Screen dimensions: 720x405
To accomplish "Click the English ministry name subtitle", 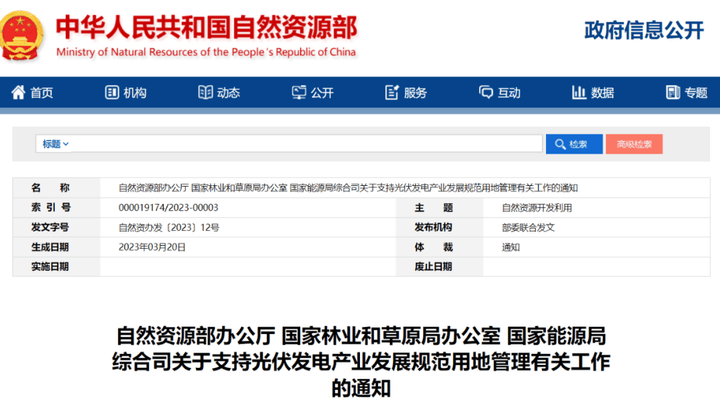I will (x=206, y=52).
